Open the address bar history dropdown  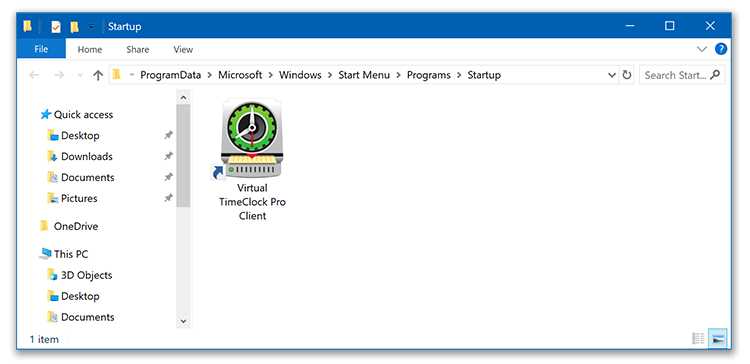click(x=611, y=75)
